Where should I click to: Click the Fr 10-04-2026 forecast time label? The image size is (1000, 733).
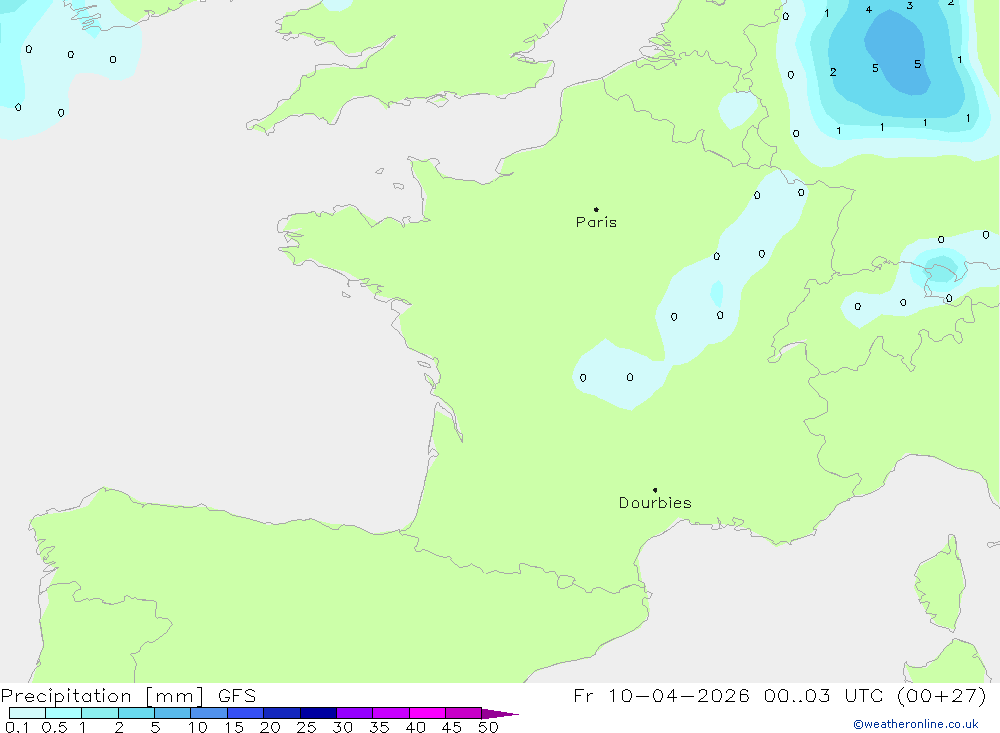(x=779, y=695)
